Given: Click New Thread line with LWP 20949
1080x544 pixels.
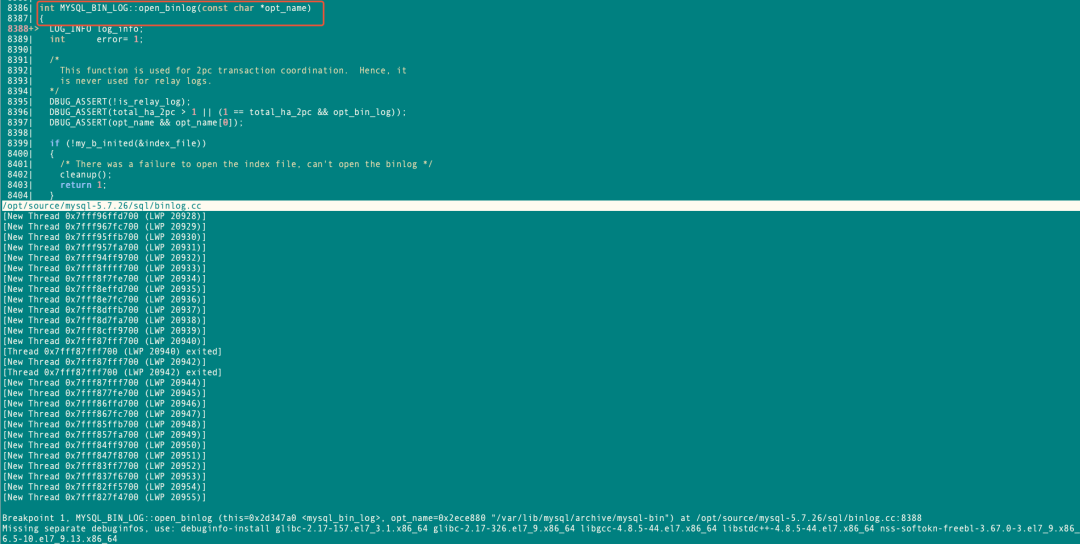Looking at the screenshot, I should (x=104, y=435).
